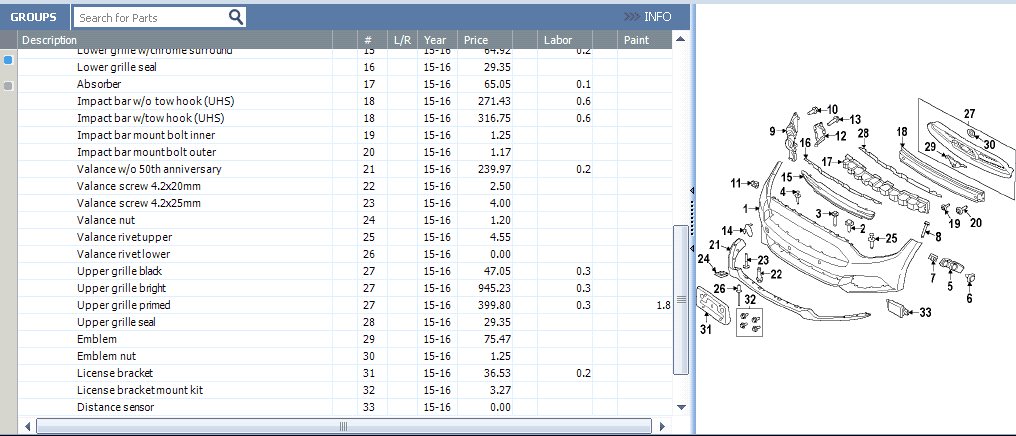Select part 18 impact bar in diagram
Viewport: 1016px width, 436px height.
point(902,132)
